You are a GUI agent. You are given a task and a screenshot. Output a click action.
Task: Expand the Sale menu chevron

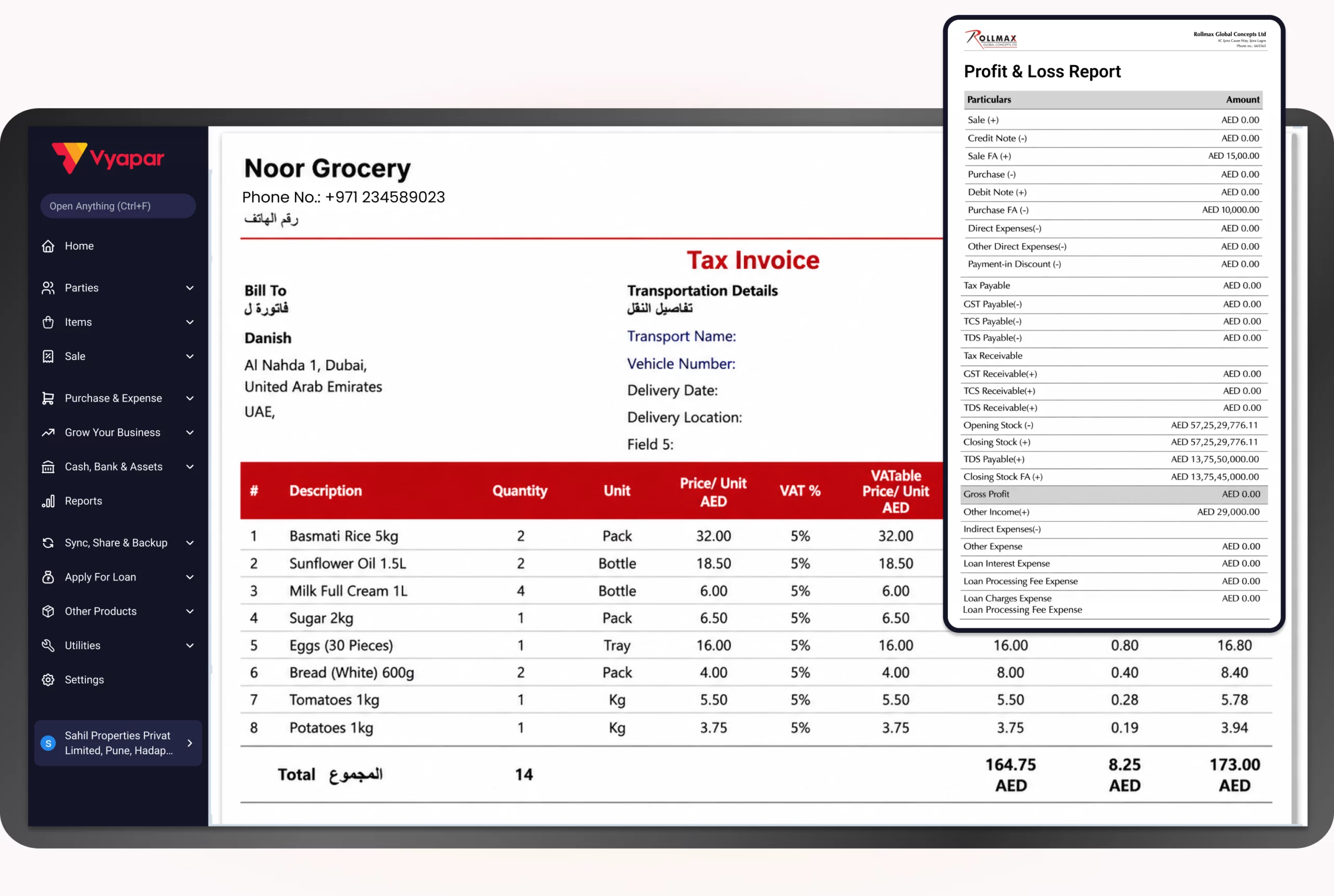(x=190, y=356)
